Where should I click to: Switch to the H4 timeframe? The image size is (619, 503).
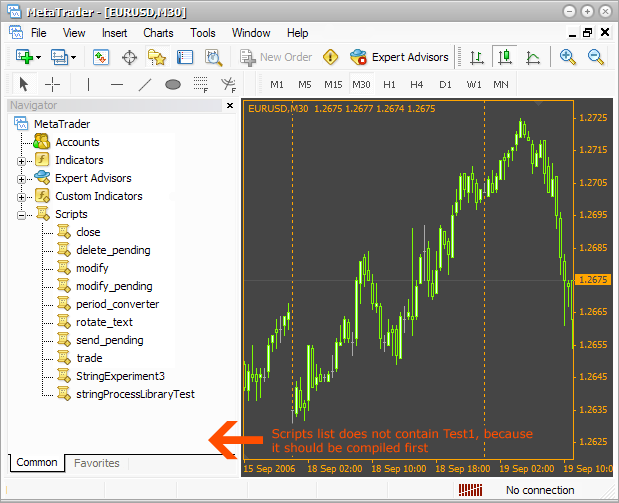(x=416, y=84)
